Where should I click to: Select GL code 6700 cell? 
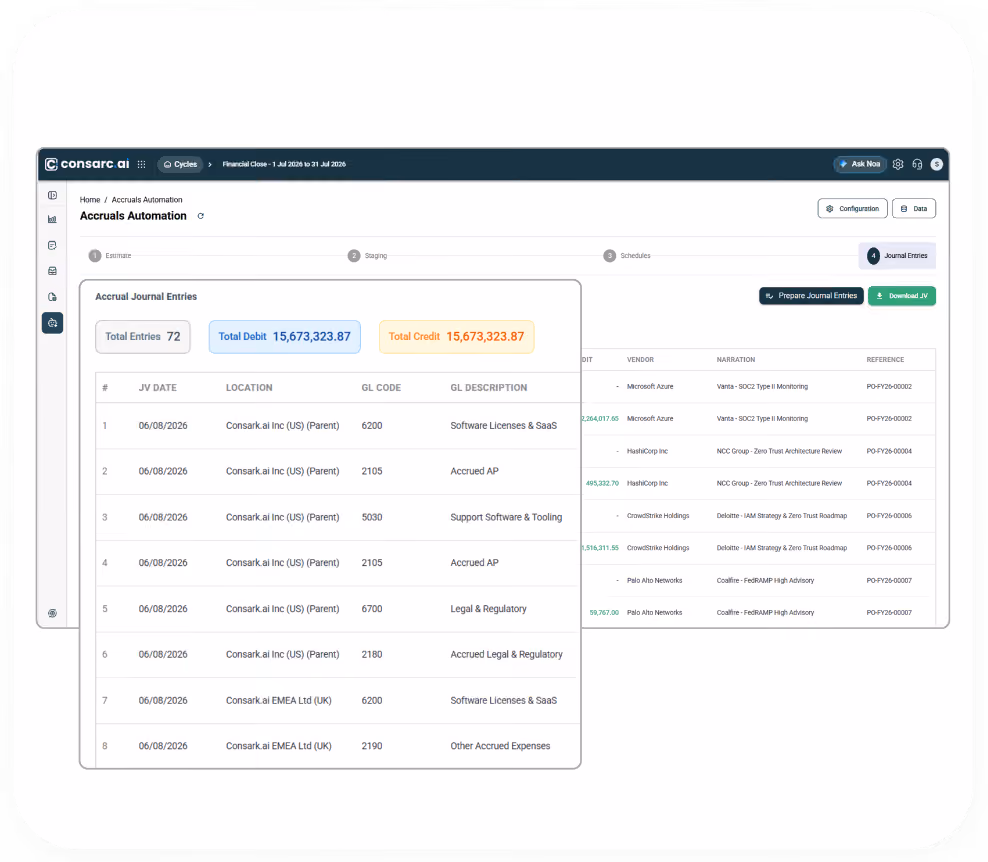[x=372, y=609]
